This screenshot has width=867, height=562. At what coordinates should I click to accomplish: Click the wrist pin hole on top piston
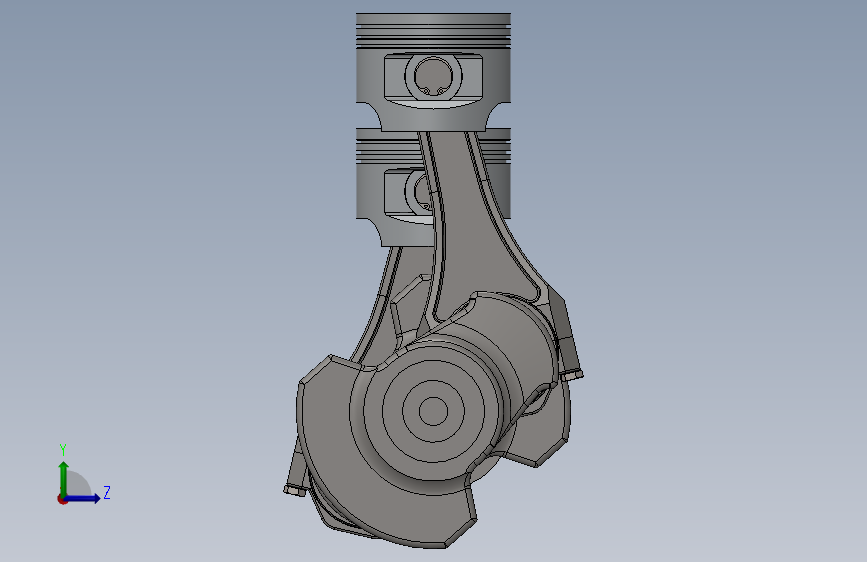[x=433, y=75]
